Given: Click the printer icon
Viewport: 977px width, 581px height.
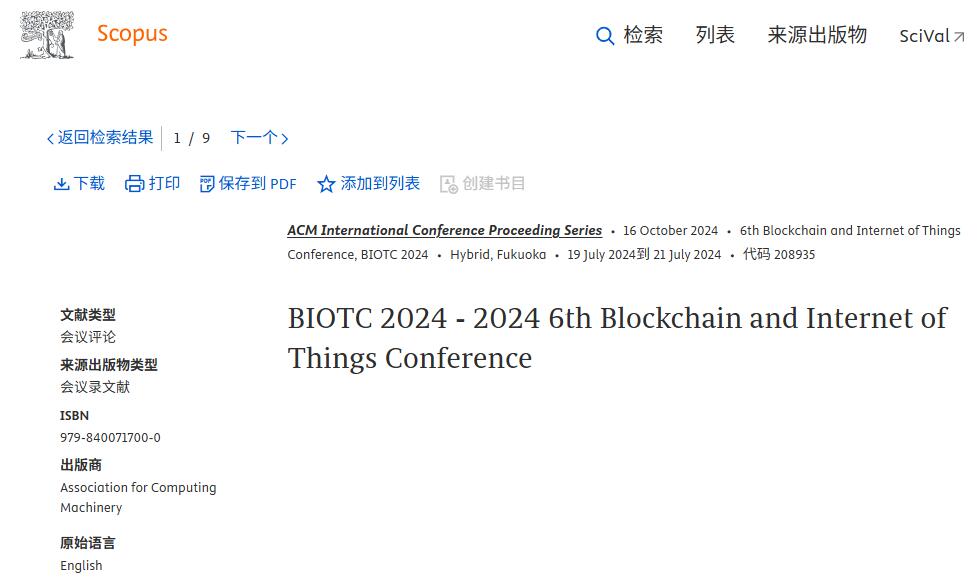Looking at the screenshot, I should [135, 184].
